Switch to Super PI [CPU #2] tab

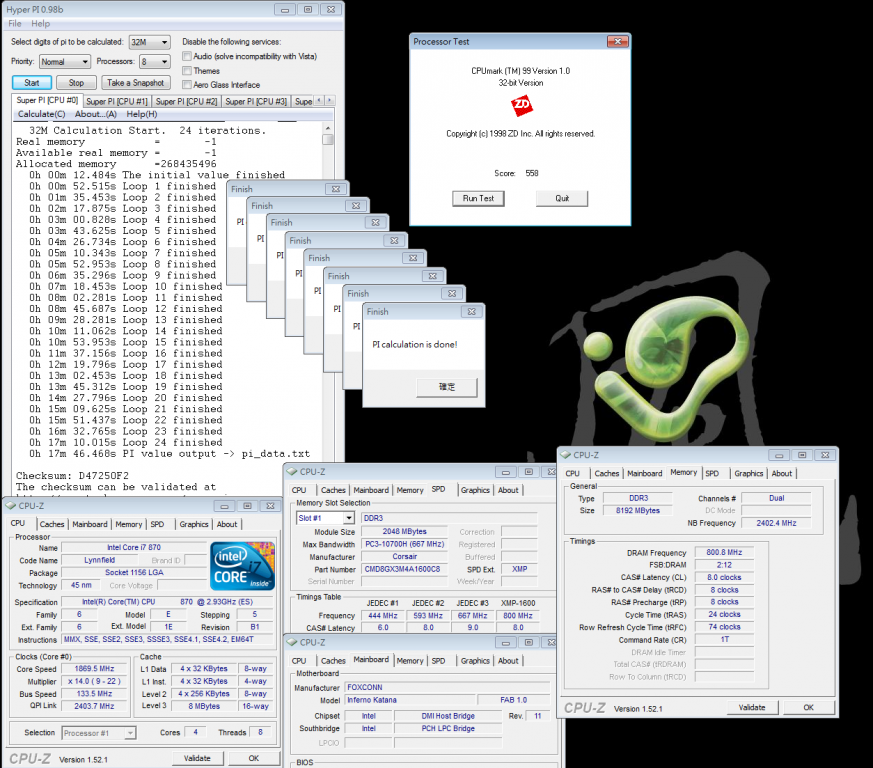point(187,101)
